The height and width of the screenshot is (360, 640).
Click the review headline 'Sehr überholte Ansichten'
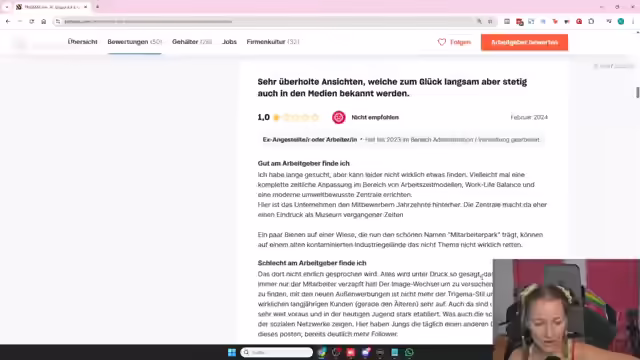tap(392, 87)
